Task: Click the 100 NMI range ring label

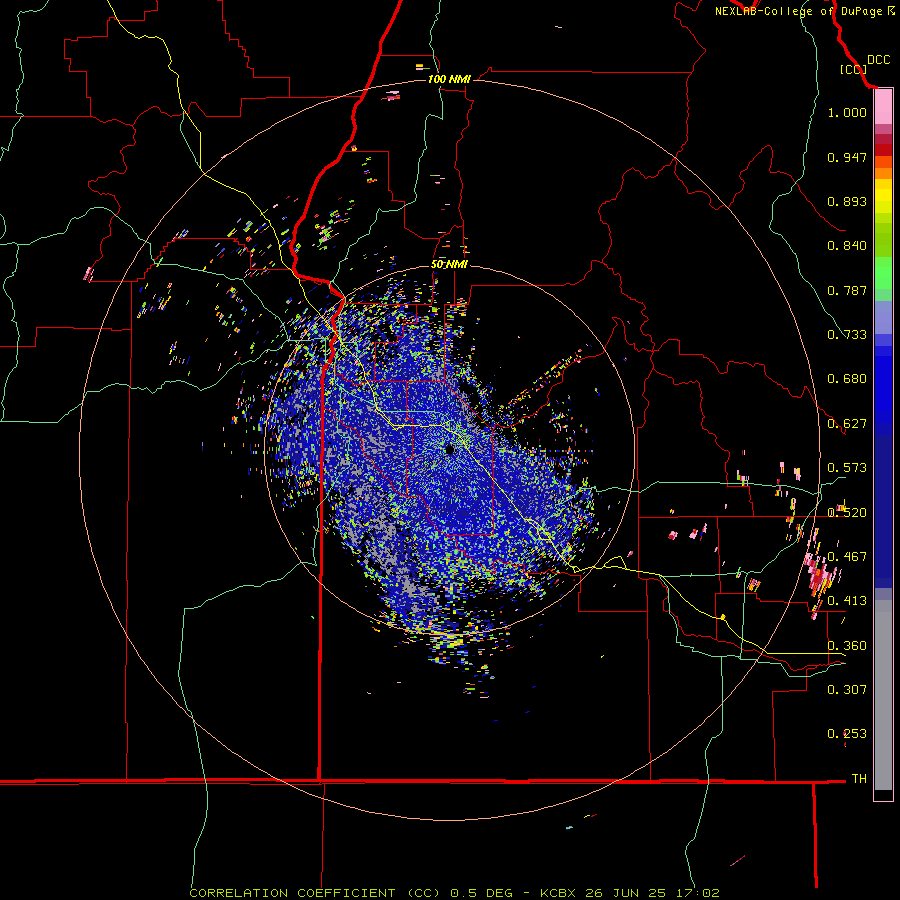Action: point(449,79)
